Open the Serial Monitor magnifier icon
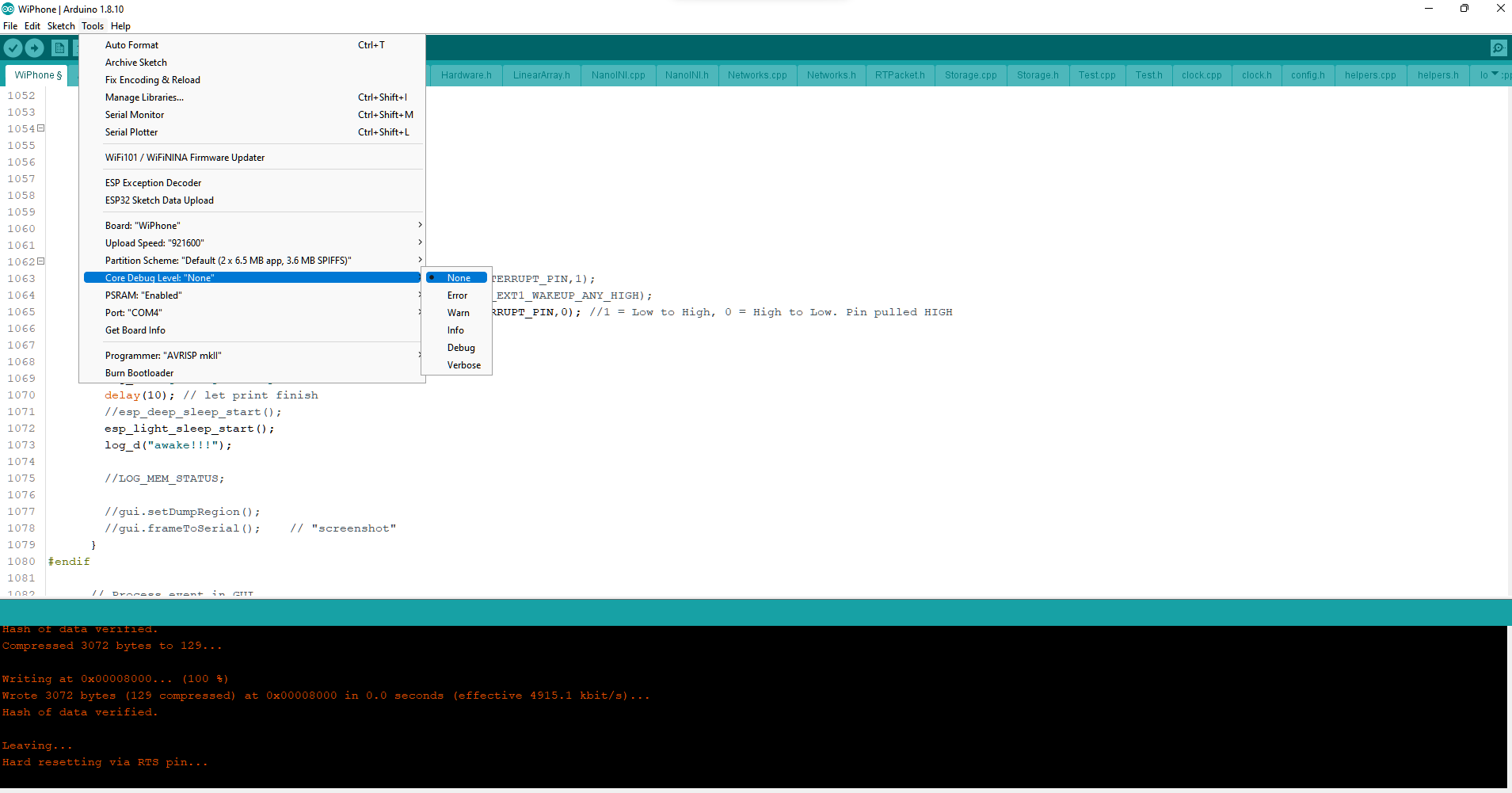Viewport: 1512px width, 793px height. point(1499,48)
